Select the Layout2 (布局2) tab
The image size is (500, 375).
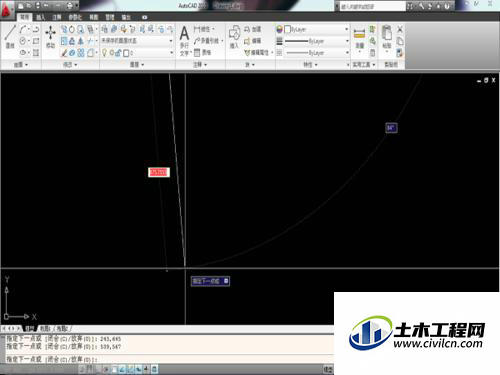(x=62, y=329)
